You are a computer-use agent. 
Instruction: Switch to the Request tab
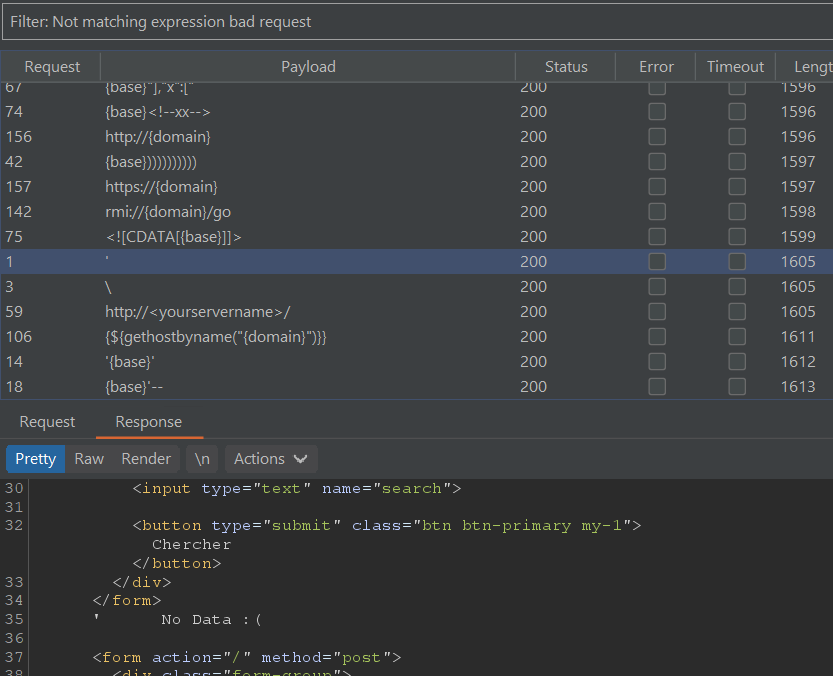(x=47, y=422)
